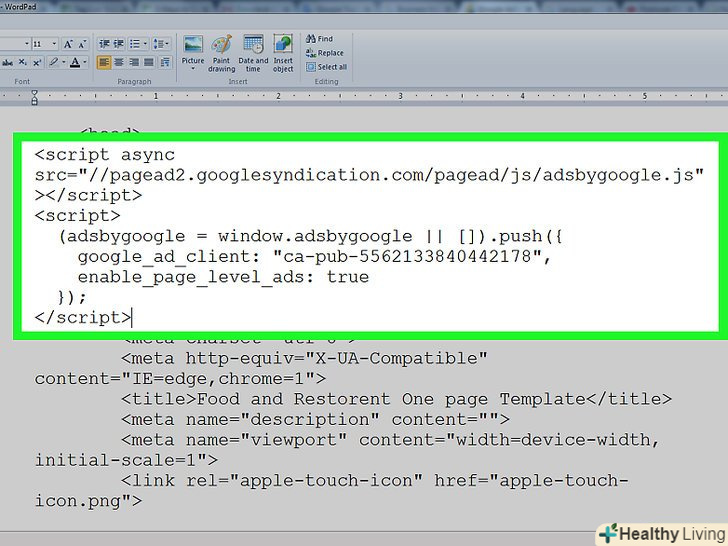The height and width of the screenshot is (546, 728).
Task: Open text highlight color dropdown arrow
Action: pyautogui.click(x=63, y=62)
